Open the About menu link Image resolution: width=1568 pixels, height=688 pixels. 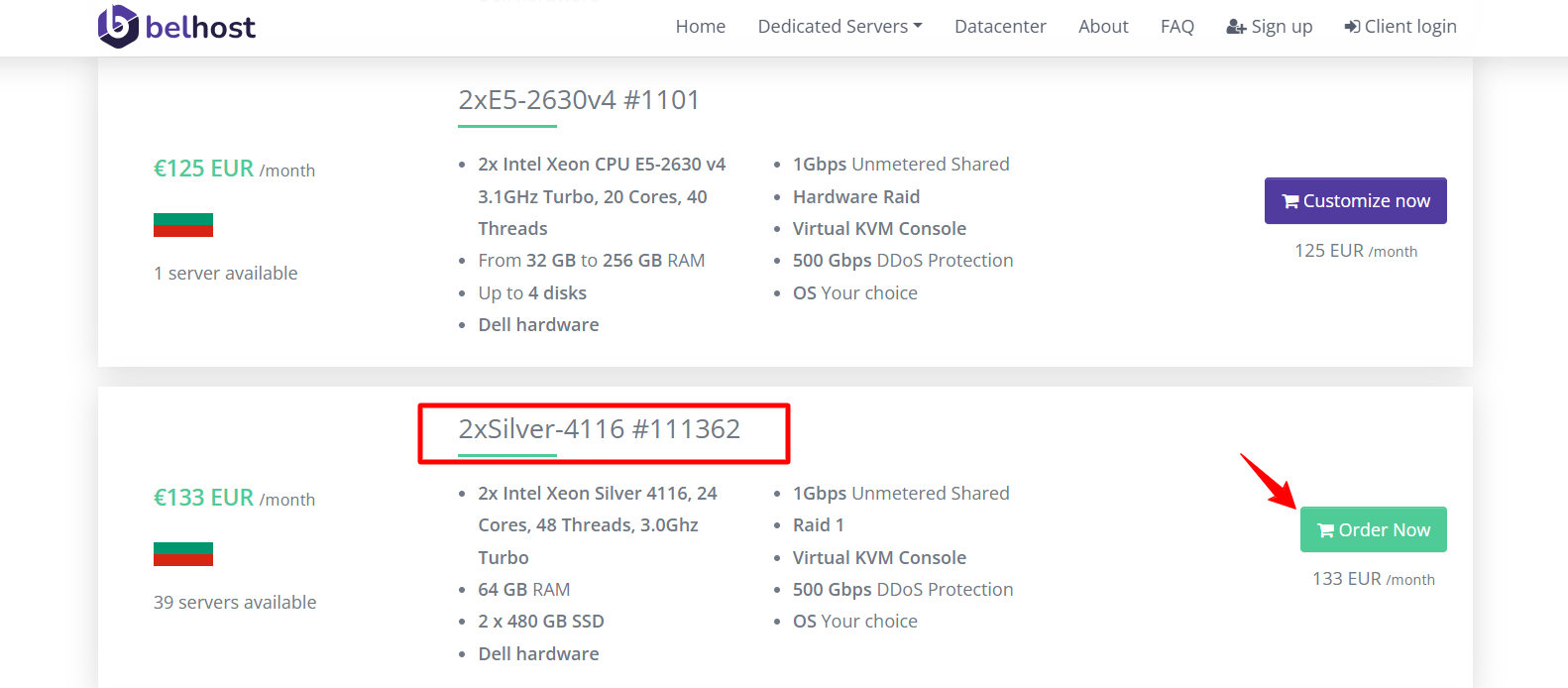pos(1103,27)
